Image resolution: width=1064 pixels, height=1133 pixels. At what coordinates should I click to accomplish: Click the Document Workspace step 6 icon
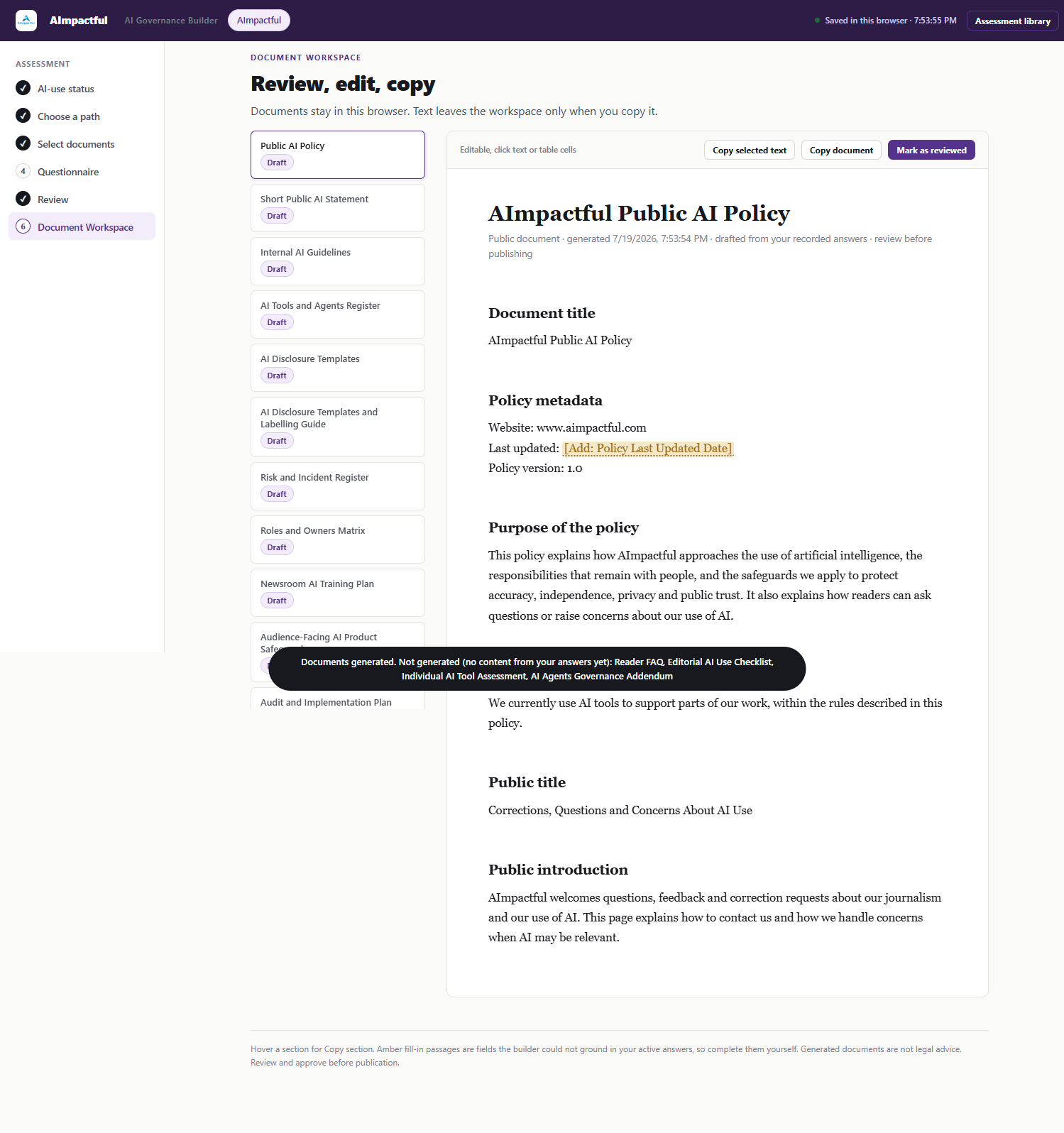coord(23,226)
